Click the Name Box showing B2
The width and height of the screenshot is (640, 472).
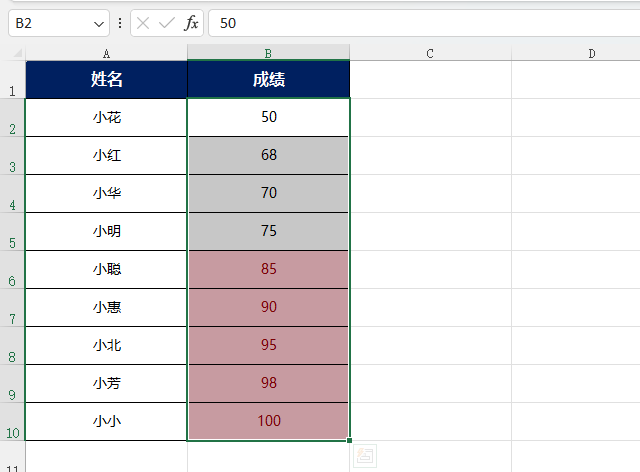pos(59,23)
